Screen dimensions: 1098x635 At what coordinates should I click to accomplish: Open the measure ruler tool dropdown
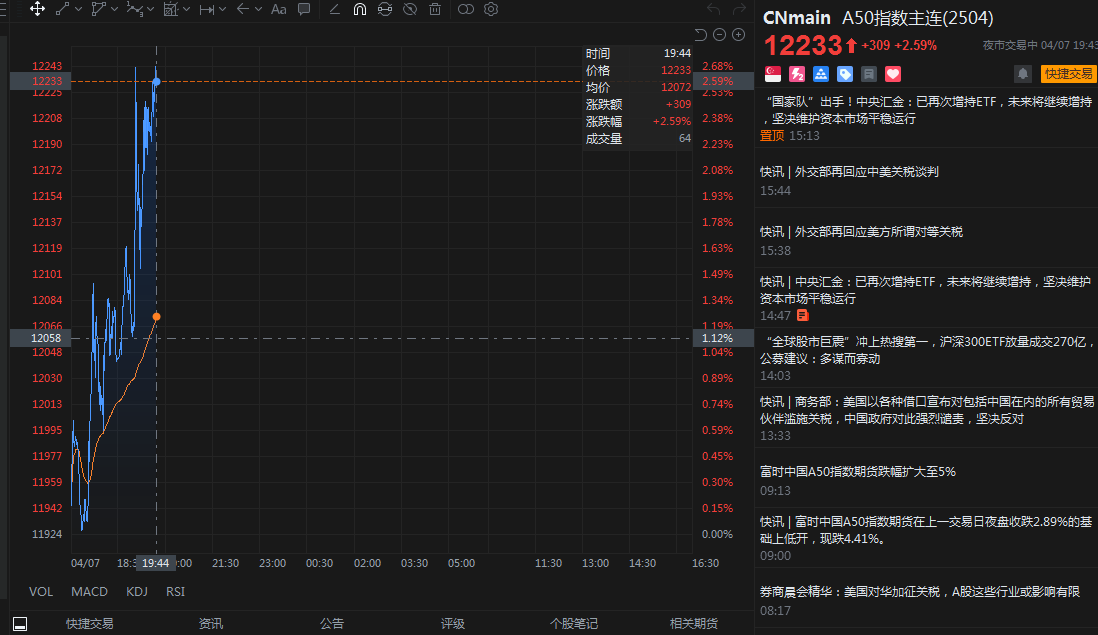click(222, 9)
